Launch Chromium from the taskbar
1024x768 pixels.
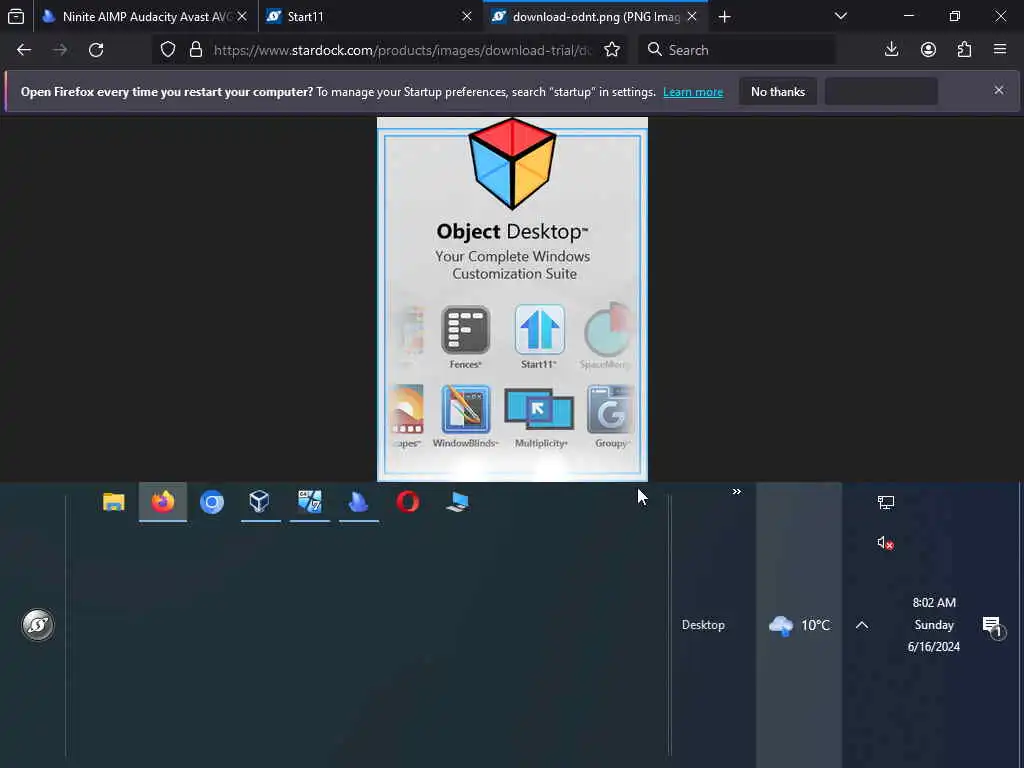[x=212, y=502]
